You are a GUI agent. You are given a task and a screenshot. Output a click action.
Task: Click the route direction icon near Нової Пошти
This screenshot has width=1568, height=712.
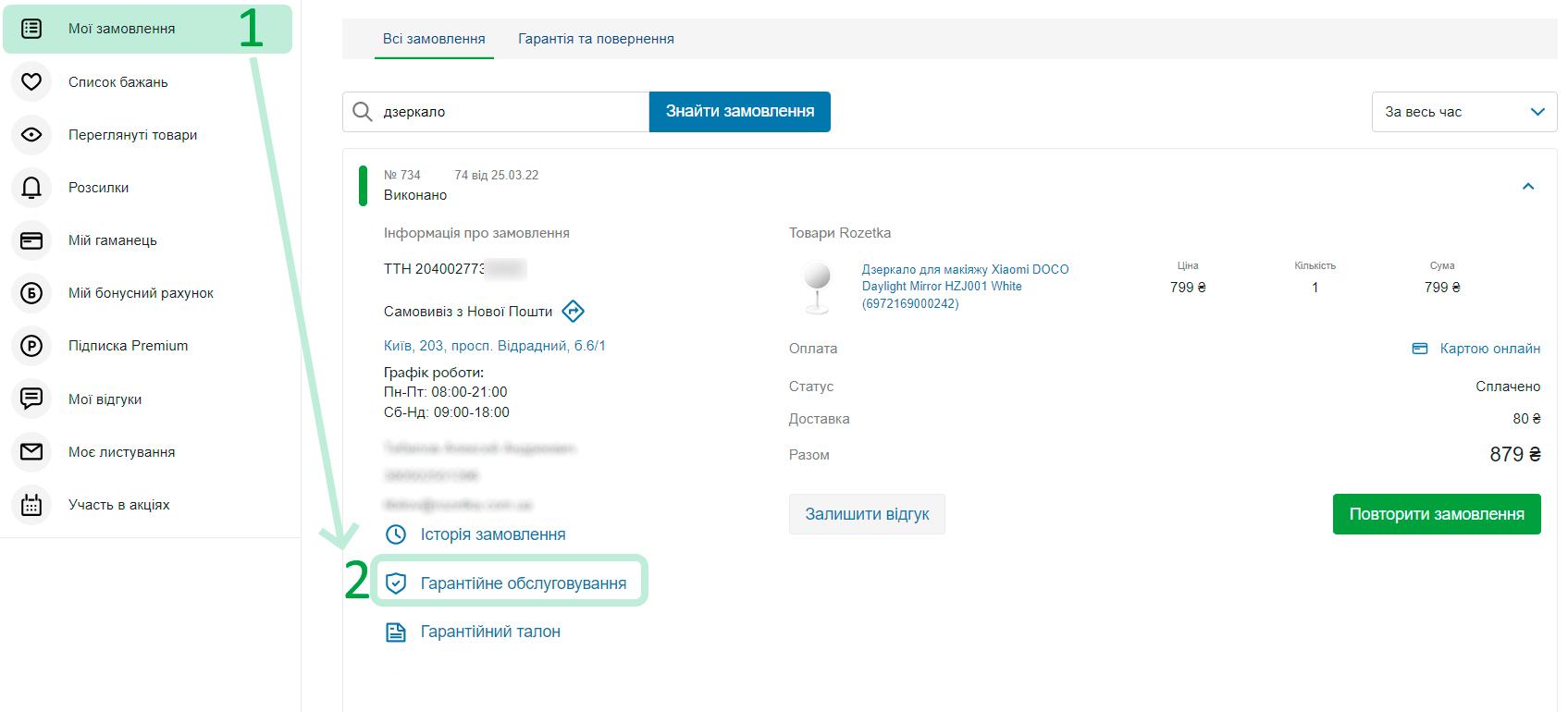[574, 312]
